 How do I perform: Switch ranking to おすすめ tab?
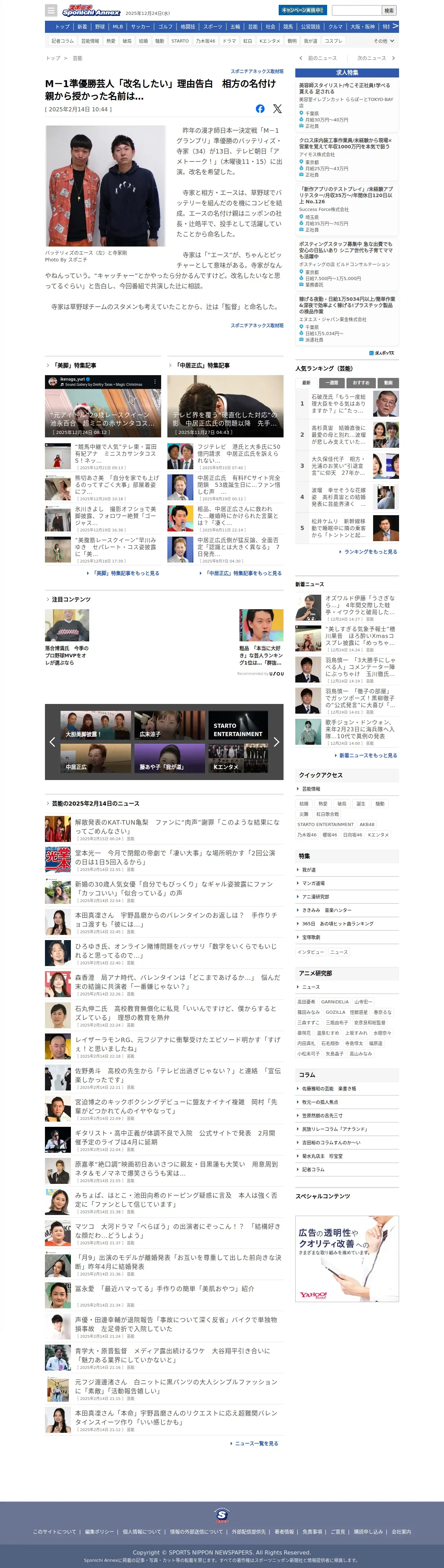coord(361,383)
